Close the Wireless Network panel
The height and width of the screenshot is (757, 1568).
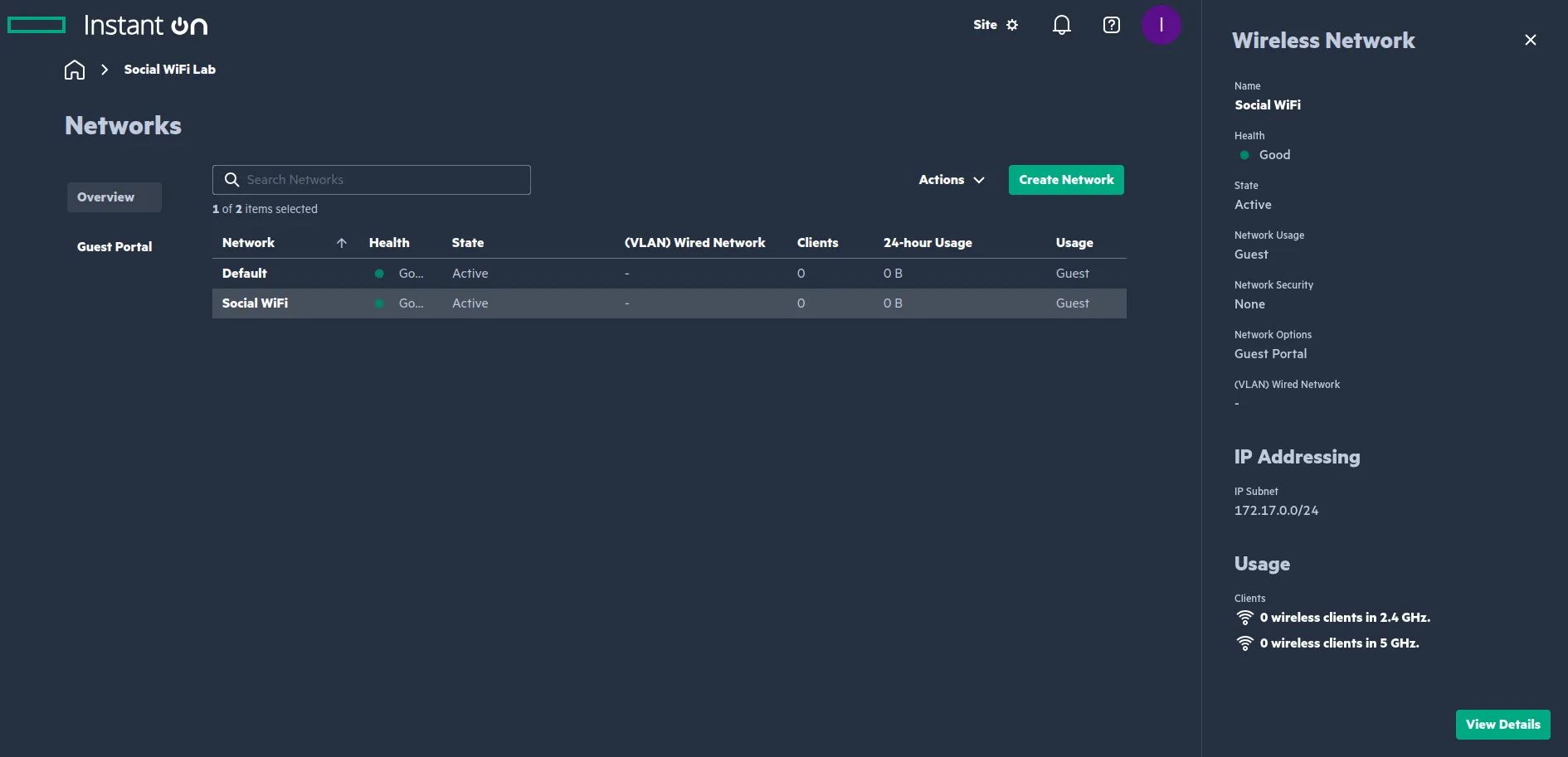(x=1530, y=40)
